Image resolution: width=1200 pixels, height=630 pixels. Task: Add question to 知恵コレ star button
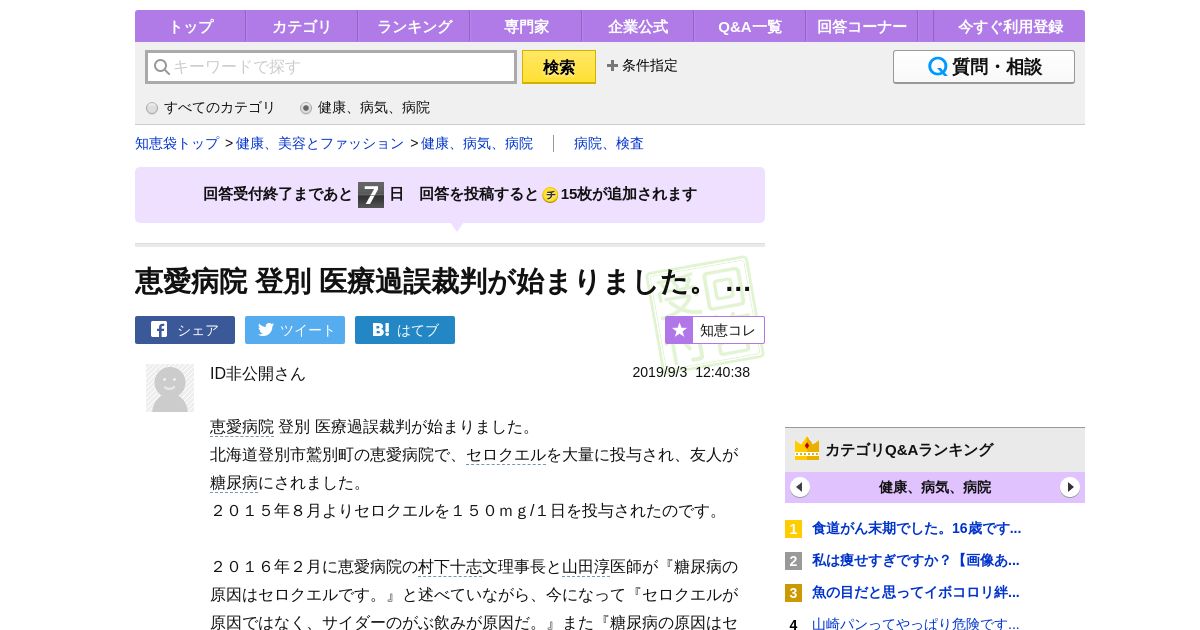pos(715,330)
